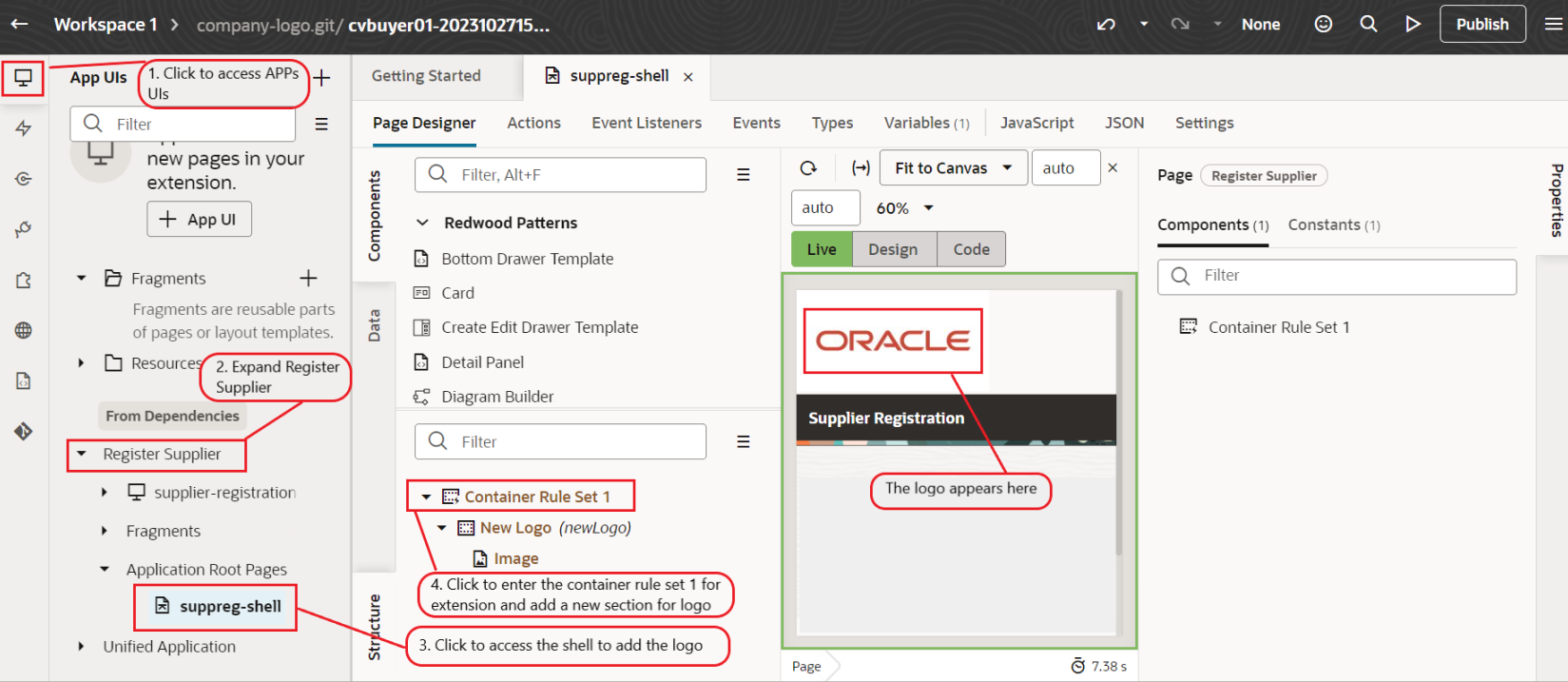Open the diamond arrow navigator icon
Image resolution: width=1568 pixels, height=682 pixels.
pyautogui.click(x=23, y=431)
